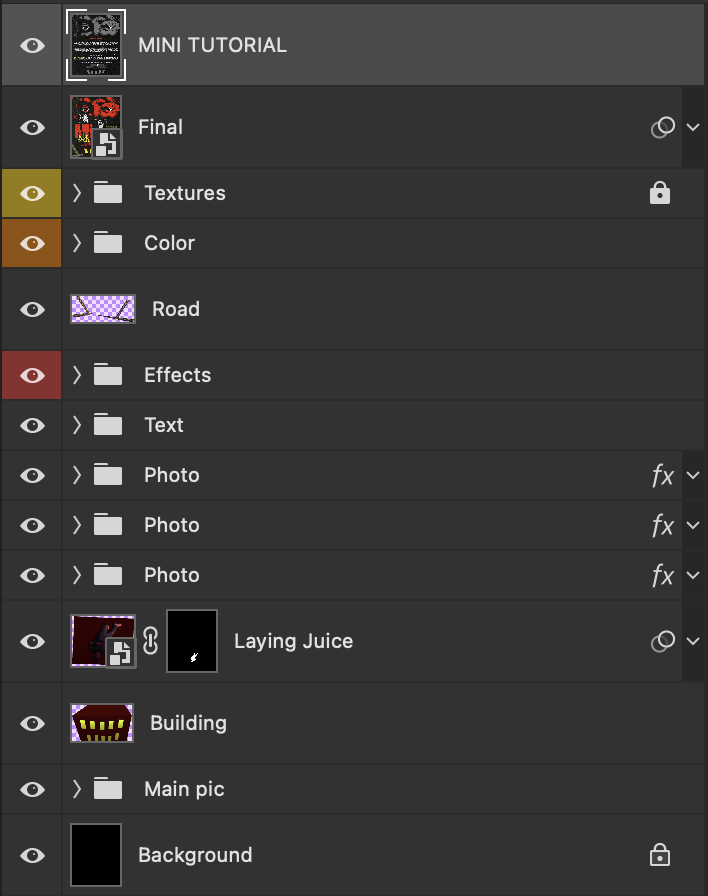Expand the Color group
708x896 pixels.
77,243
